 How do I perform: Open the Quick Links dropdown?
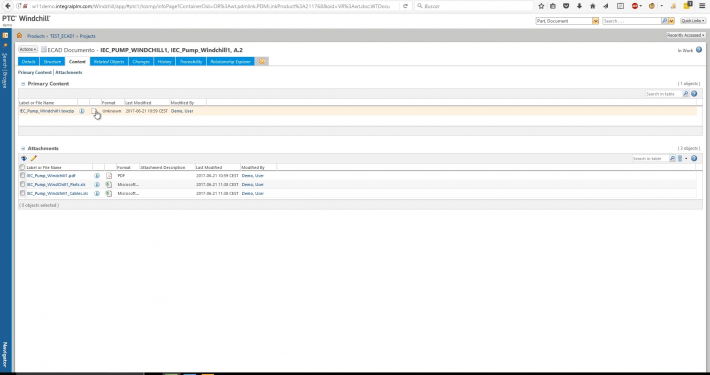point(693,21)
